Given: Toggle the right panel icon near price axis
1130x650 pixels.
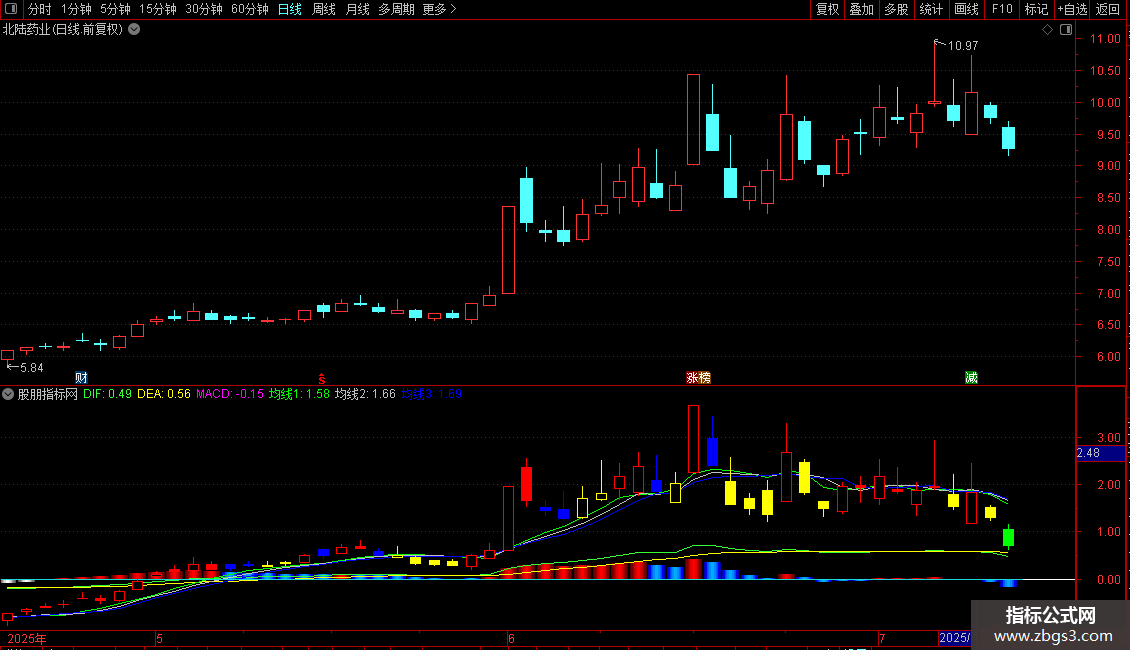Looking at the screenshot, I should [x=1066, y=30].
